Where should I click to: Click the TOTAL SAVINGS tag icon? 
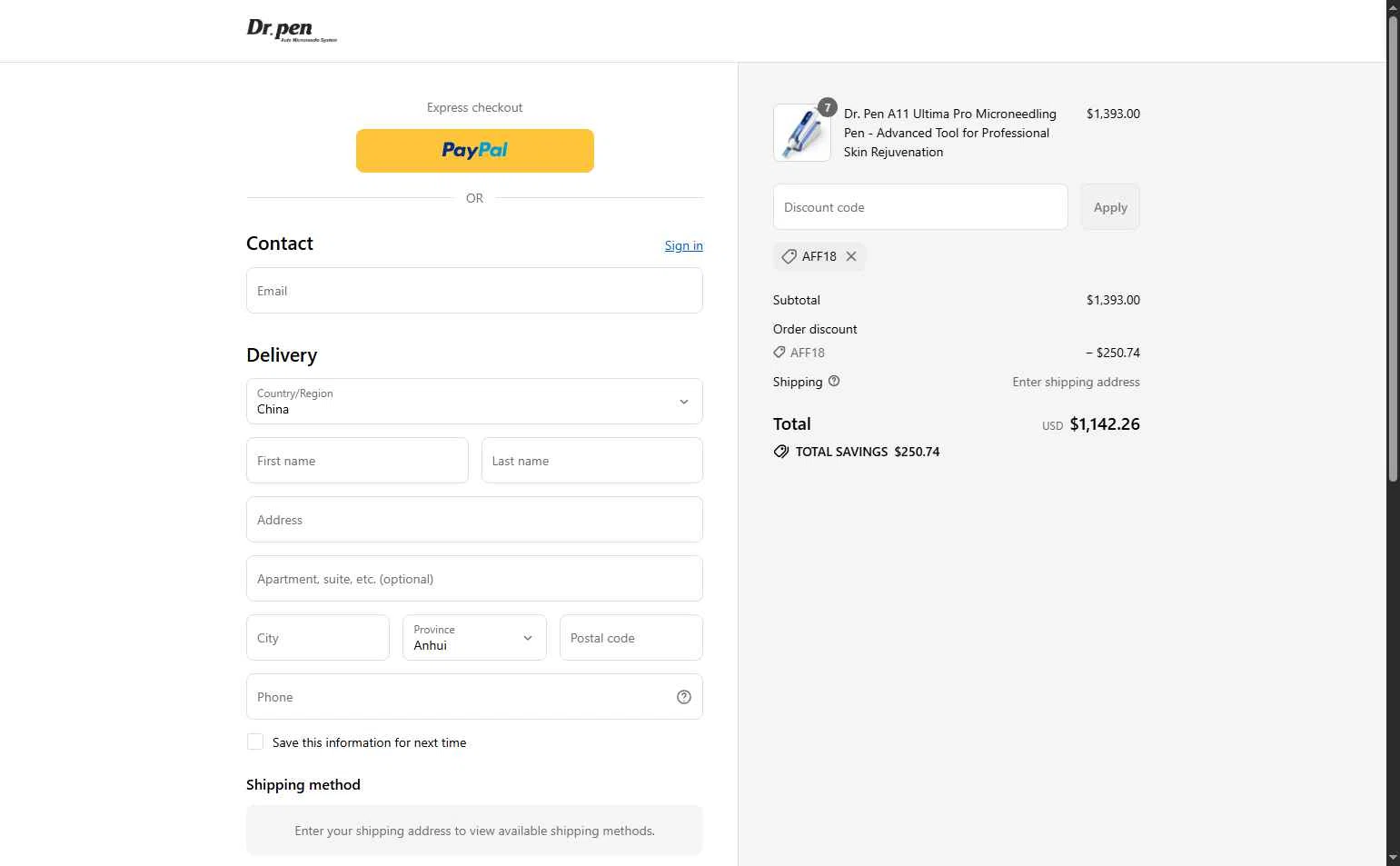pos(781,452)
